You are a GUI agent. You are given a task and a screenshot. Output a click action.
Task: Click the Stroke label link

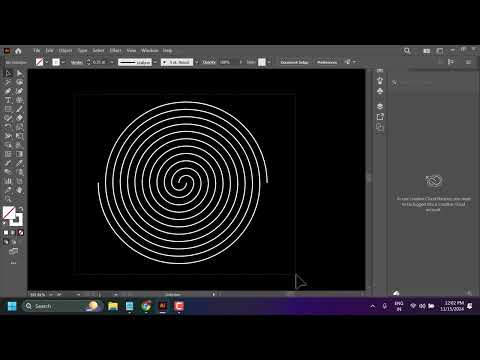point(76,62)
